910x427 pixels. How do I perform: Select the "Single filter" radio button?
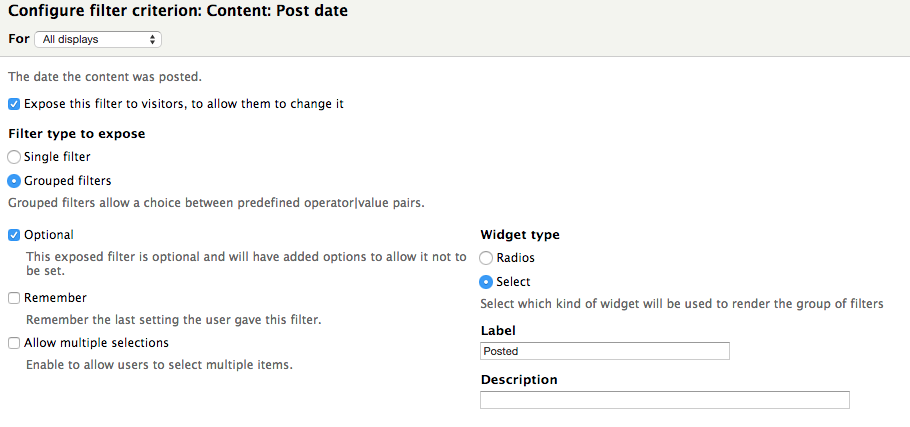coord(14,157)
